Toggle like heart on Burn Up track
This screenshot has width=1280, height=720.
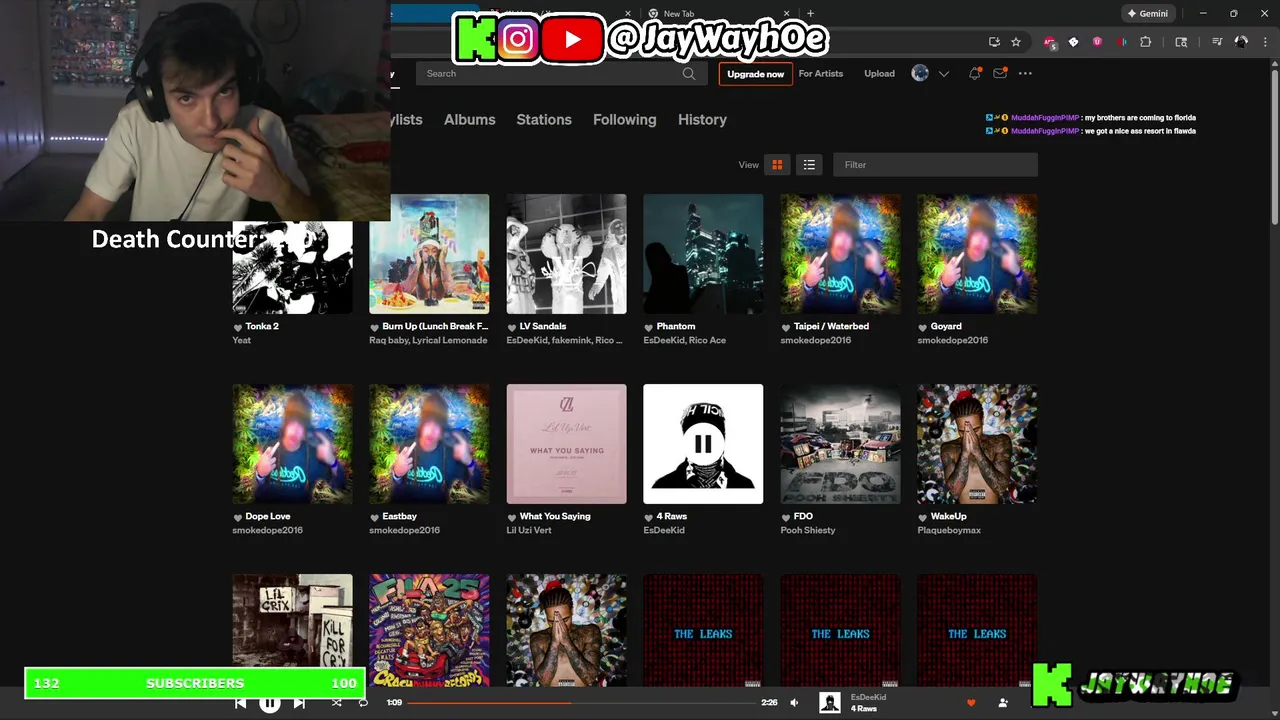374,327
